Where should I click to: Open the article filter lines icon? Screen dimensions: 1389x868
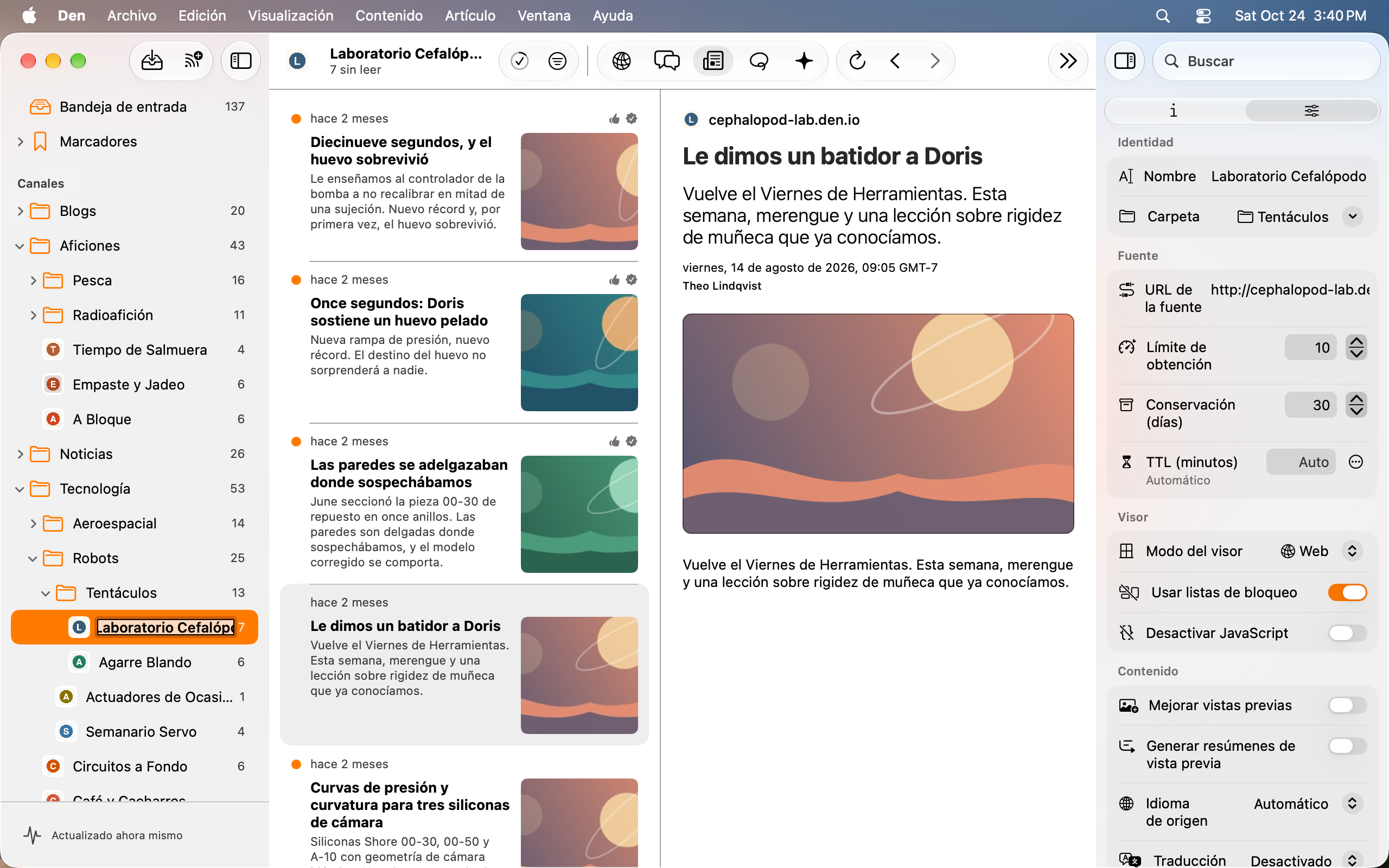[557, 60]
